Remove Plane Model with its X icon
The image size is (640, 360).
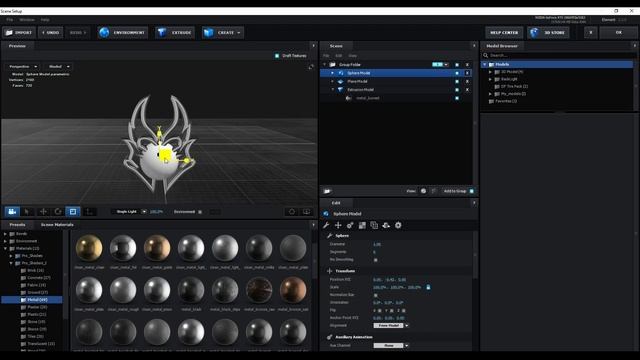[x=467, y=82]
